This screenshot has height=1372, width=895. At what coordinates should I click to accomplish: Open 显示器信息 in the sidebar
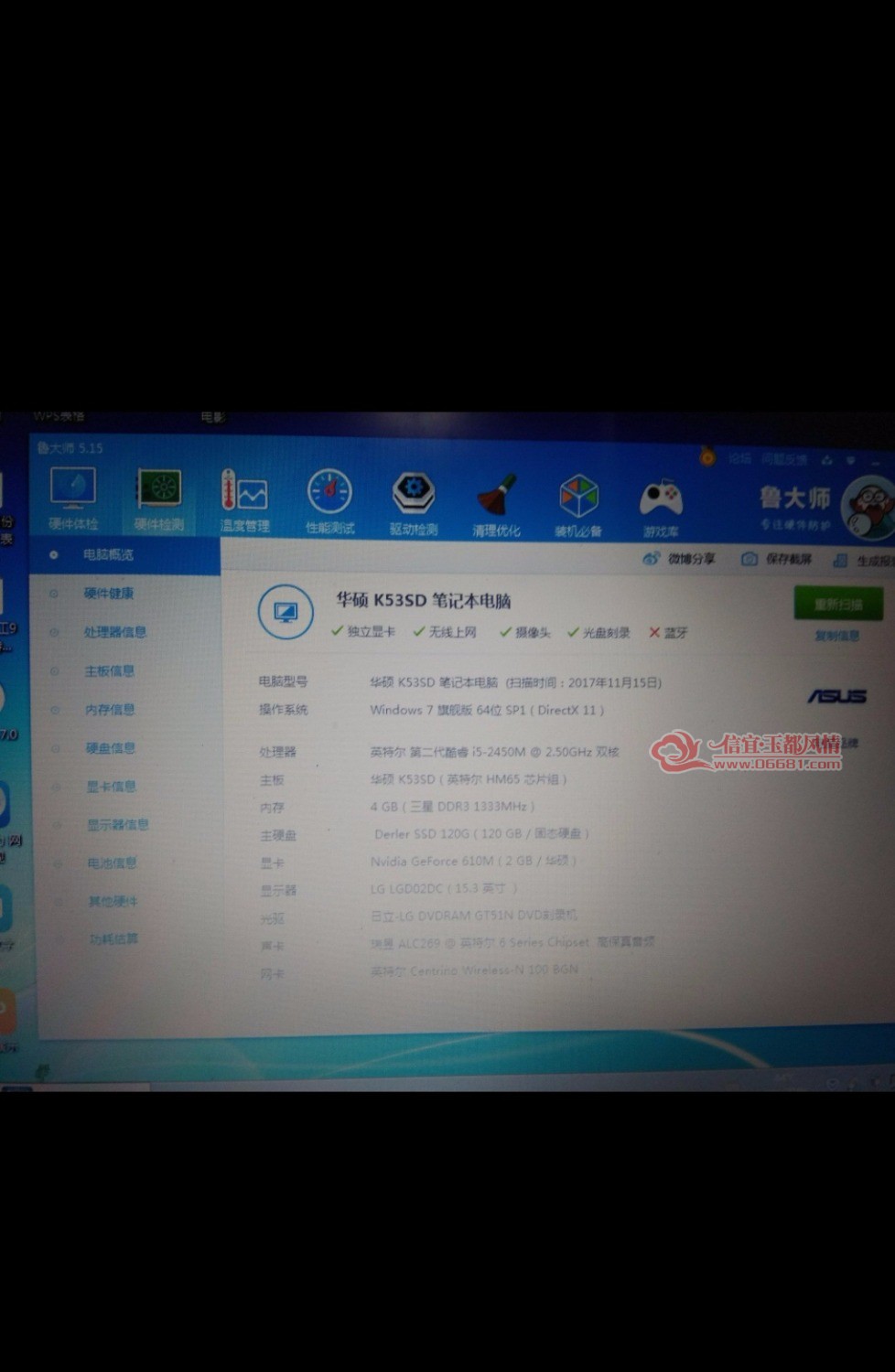[118, 824]
